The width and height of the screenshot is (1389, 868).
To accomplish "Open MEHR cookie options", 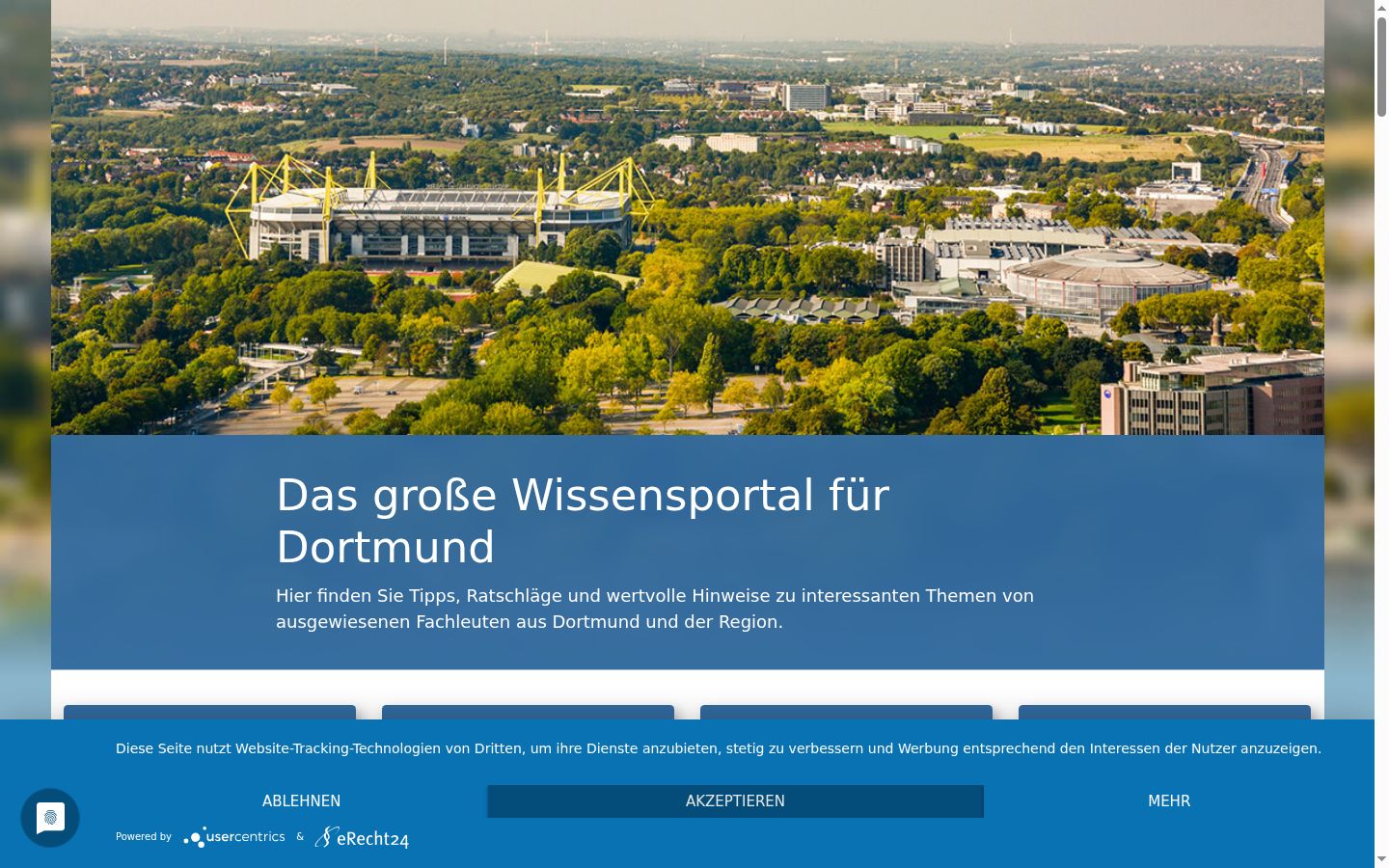I will tap(1169, 801).
